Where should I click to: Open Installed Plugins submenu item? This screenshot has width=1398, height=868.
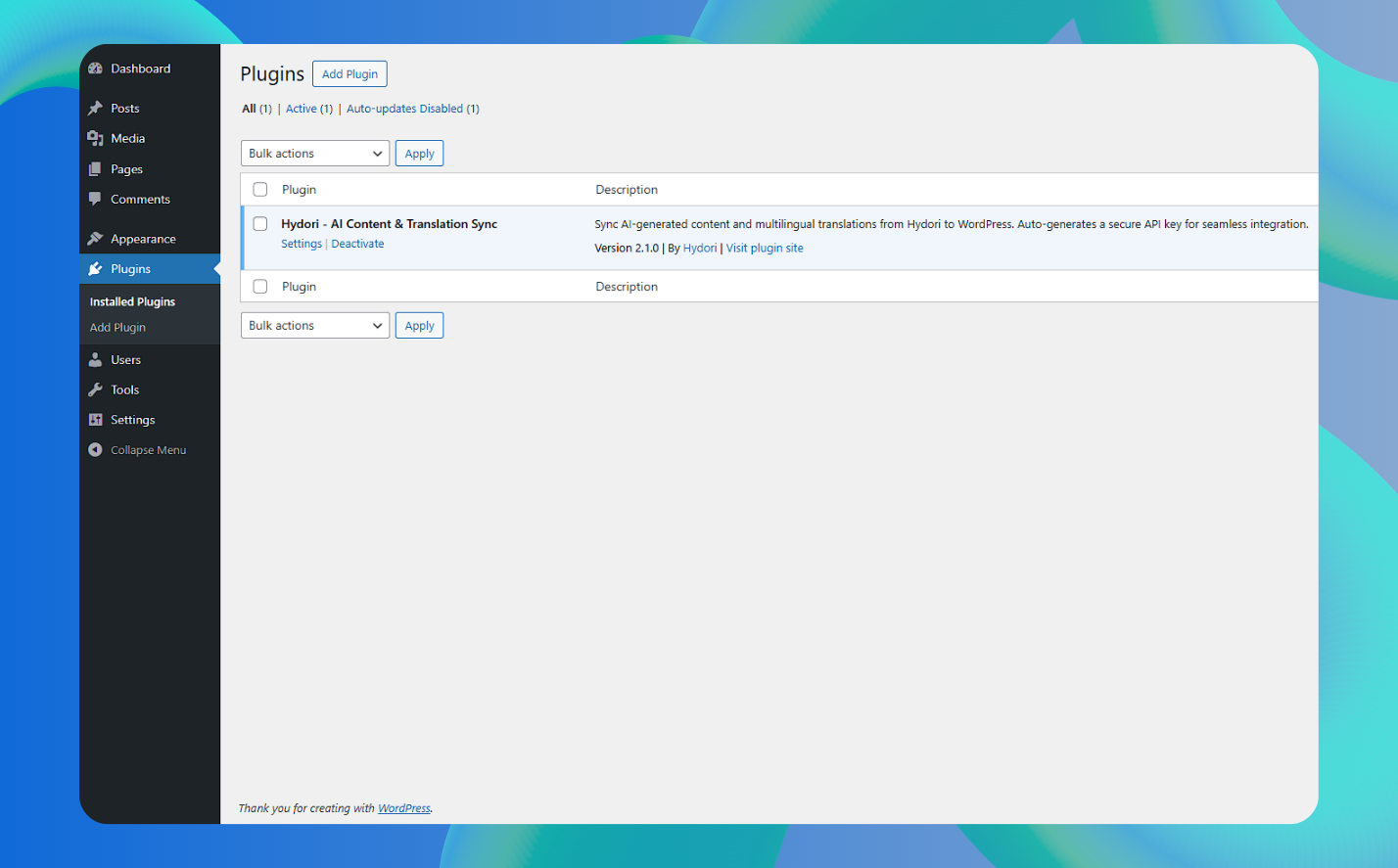pos(133,302)
